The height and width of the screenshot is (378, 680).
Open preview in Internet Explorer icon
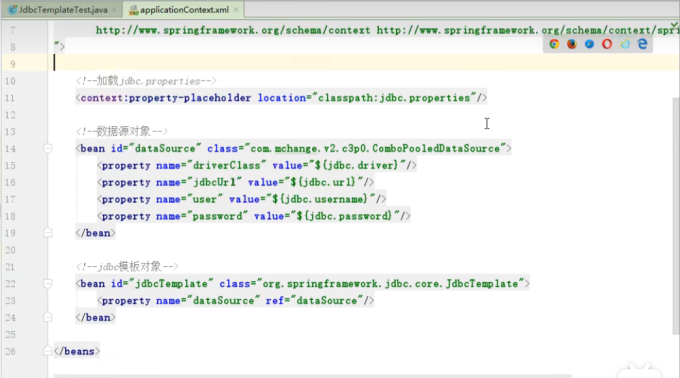[625, 44]
